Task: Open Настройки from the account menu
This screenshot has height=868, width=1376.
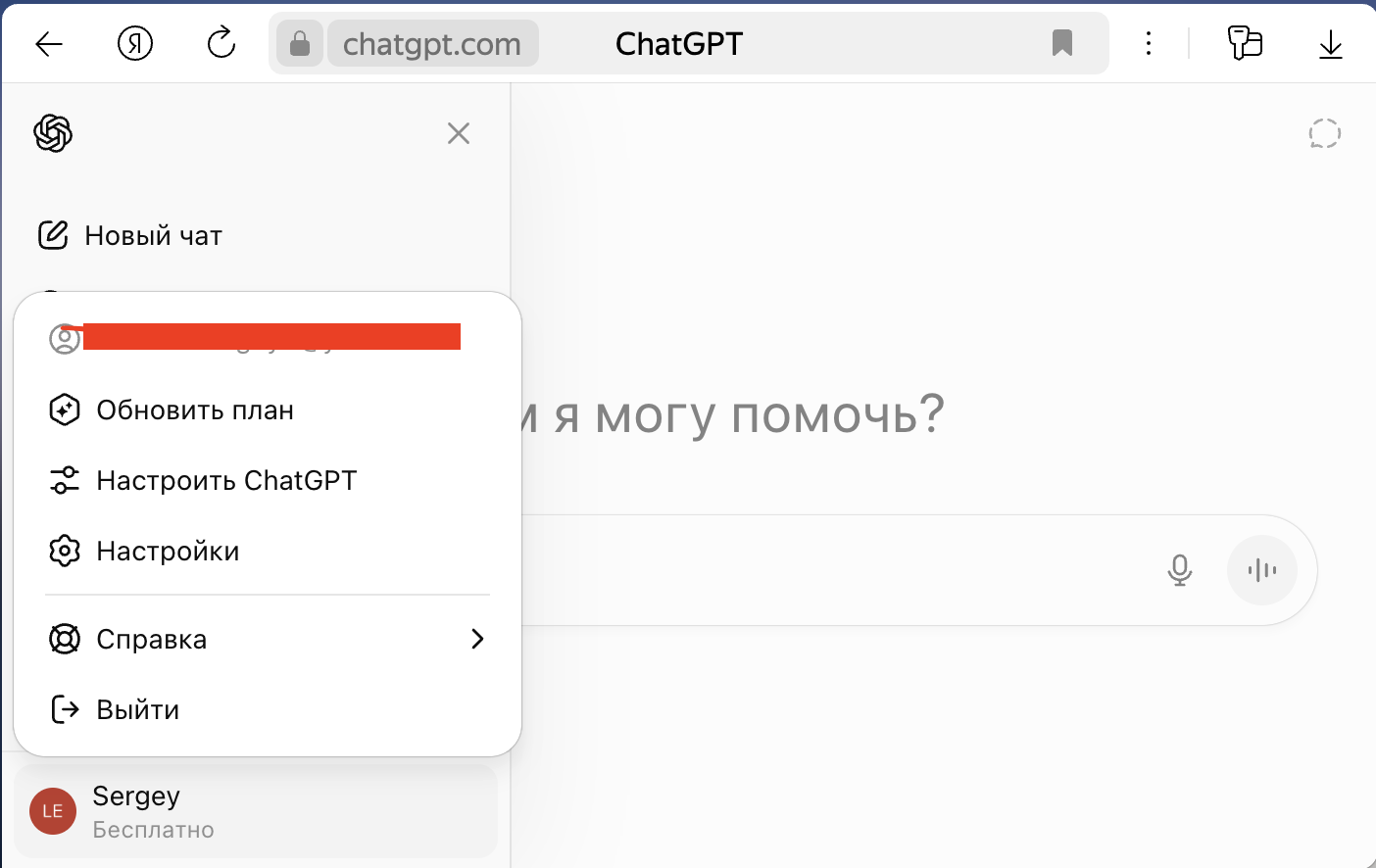Action: click(x=168, y=552)
